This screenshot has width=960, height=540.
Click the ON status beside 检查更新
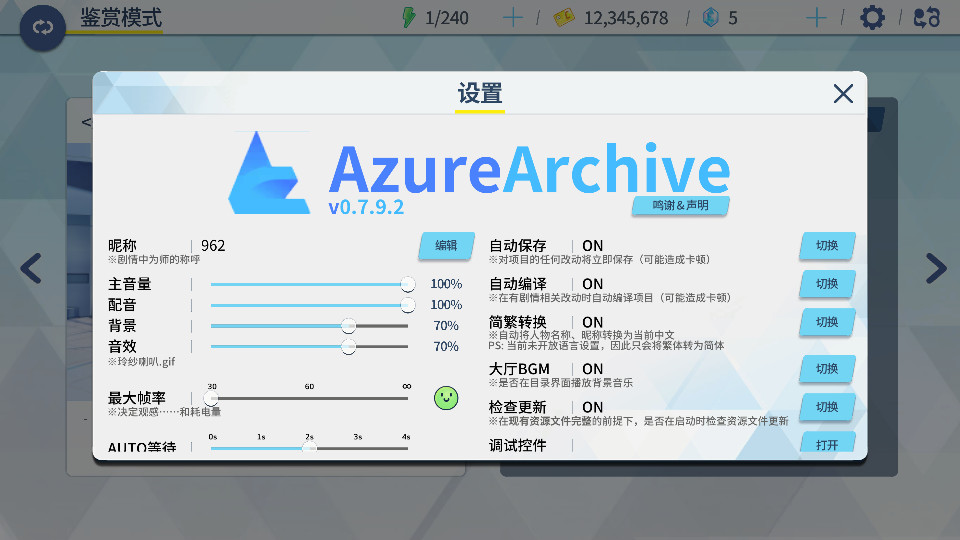tap(593, 407)
